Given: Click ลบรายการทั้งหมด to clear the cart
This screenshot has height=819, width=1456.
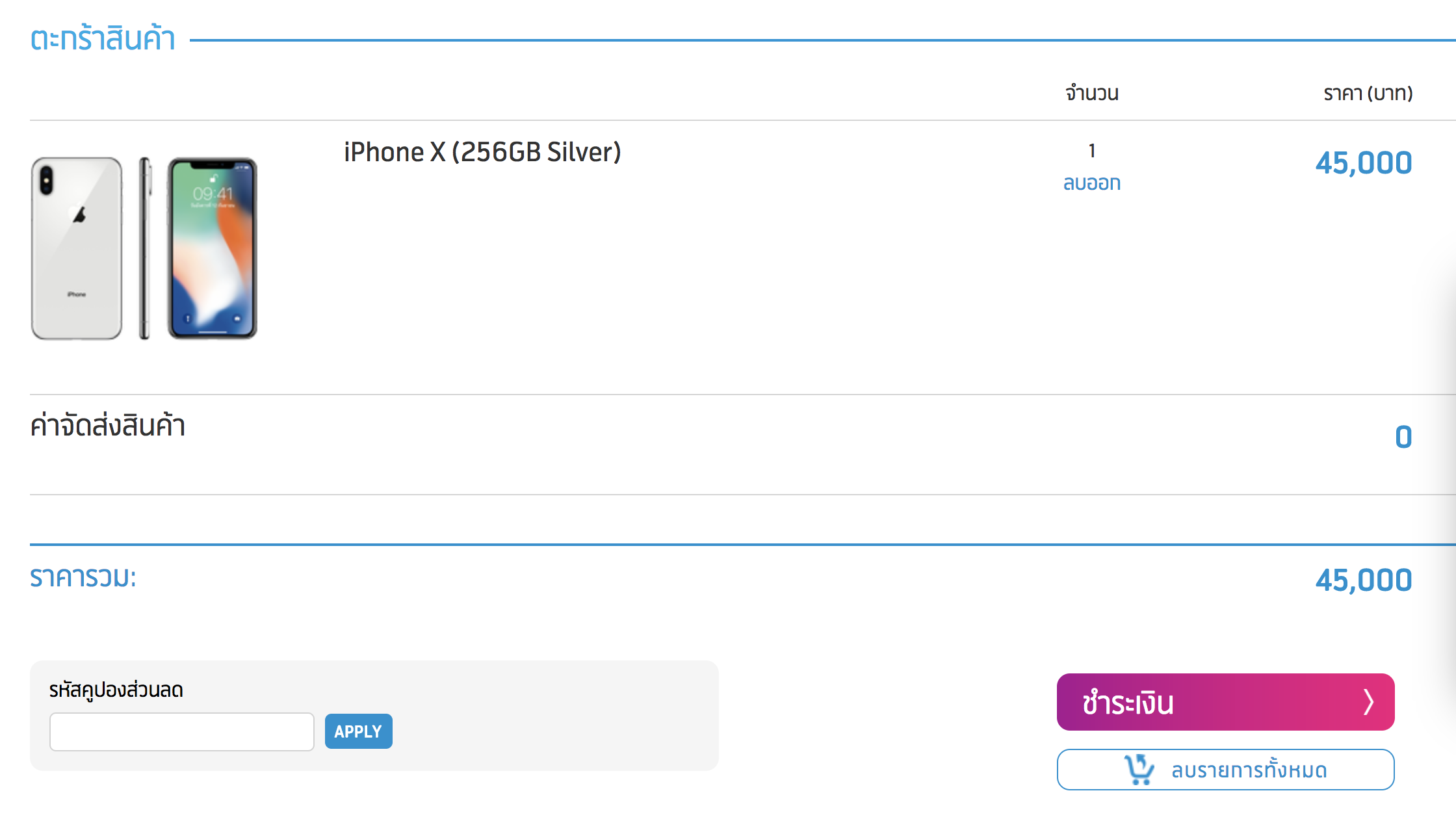Looking at the screenshot, I should (1248, 770).
